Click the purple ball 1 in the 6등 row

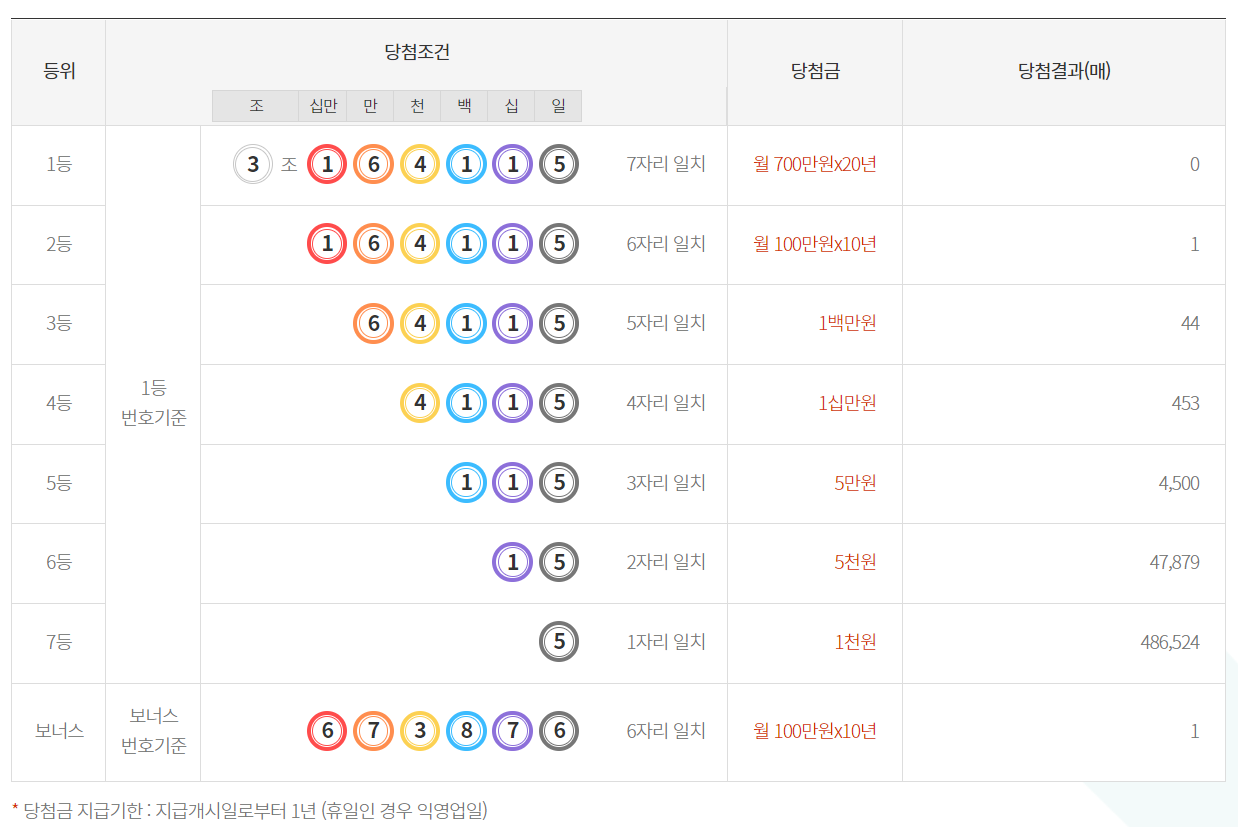pyautogui.click(x=513, y=562)
